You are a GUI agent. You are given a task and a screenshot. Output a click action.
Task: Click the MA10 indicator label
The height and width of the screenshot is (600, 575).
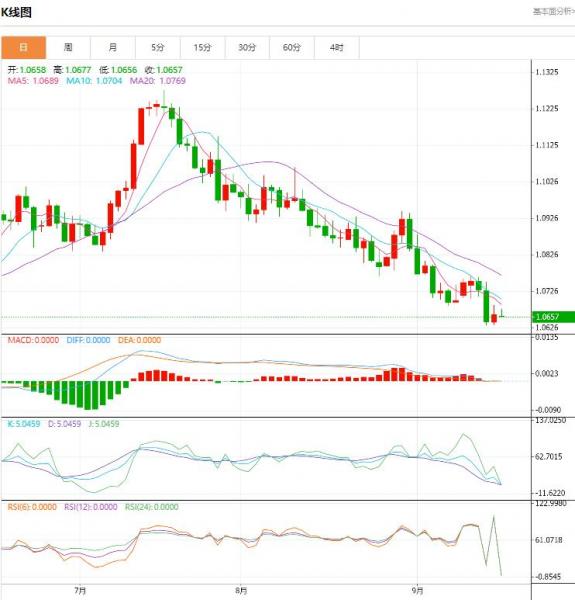pos(94,81)
